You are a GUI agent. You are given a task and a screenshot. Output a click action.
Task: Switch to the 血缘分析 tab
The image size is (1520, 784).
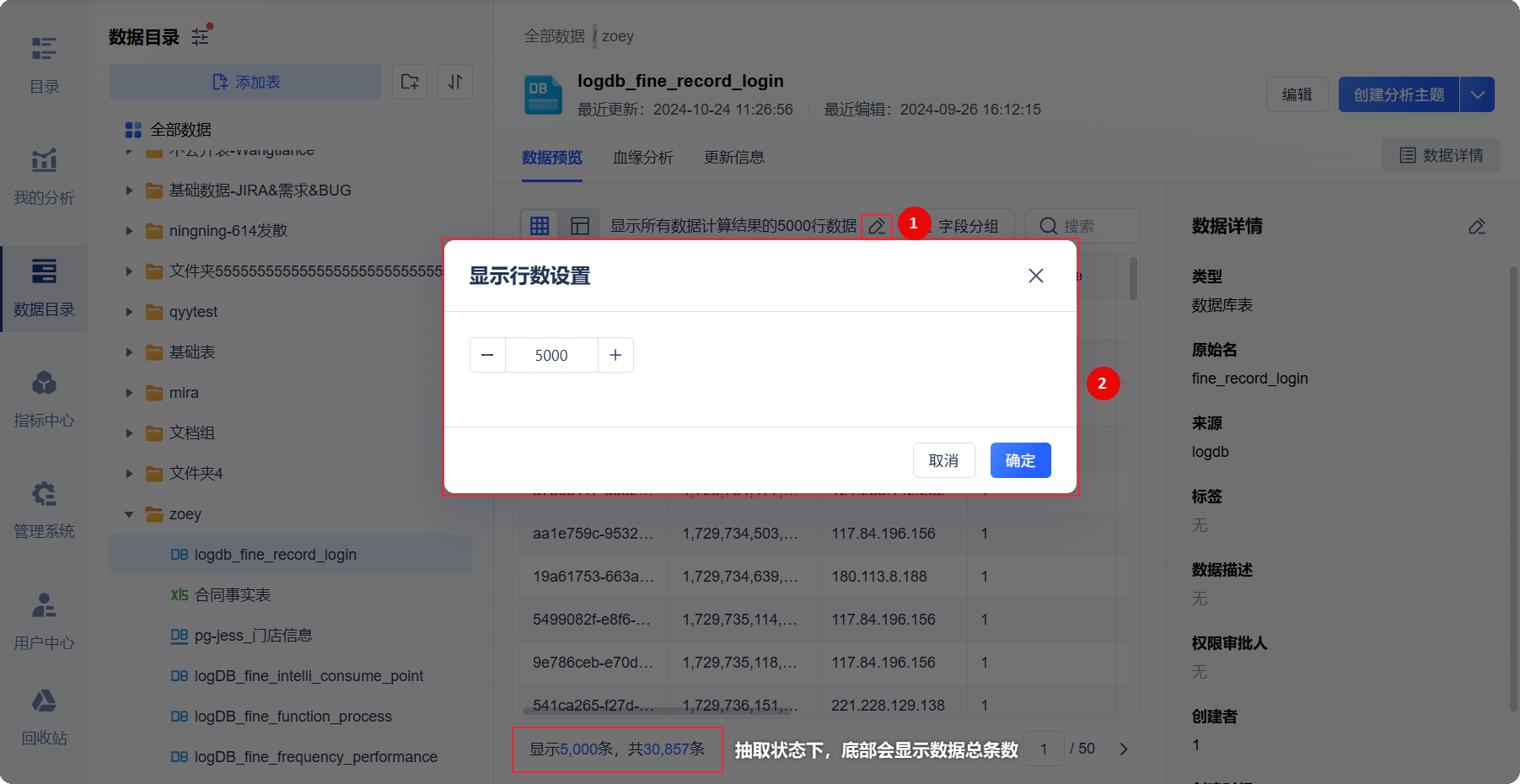coord(643,158)
